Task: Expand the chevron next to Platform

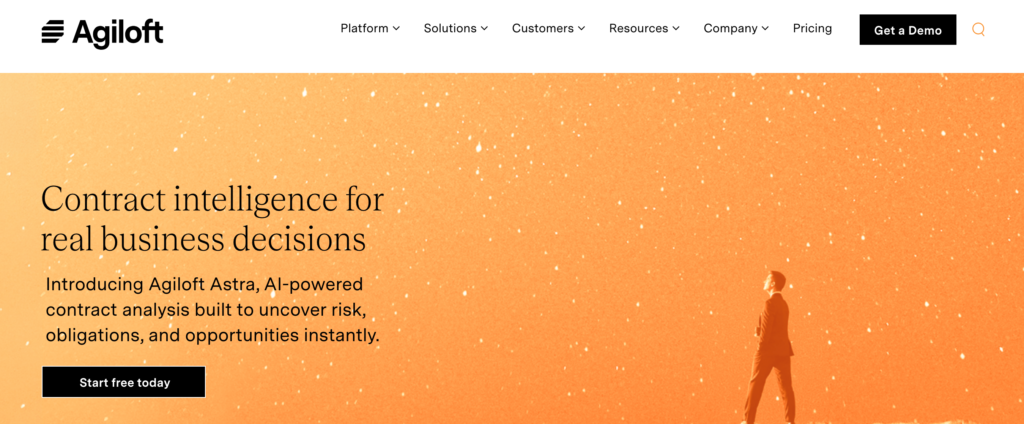Action: pos(396,29)
